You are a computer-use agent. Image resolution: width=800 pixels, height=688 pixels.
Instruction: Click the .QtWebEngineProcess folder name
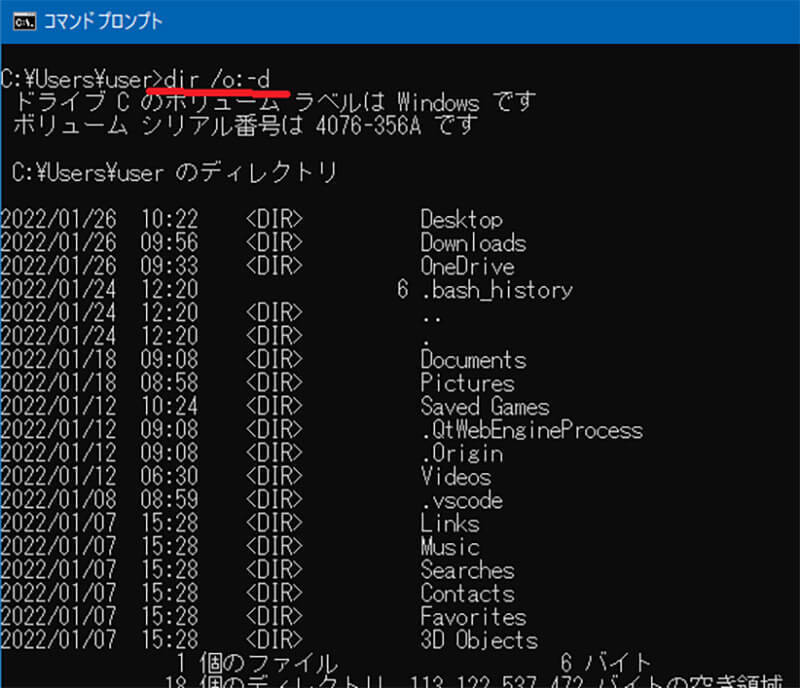(x=531, y=430)
